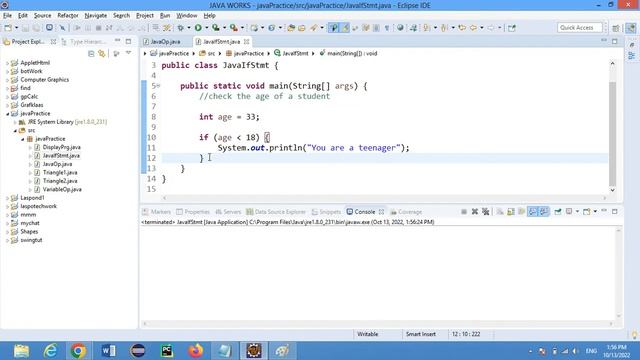Expand the Computer Graphics project
Image resolution: width=640 pixels, height=360 pixels.
(x=7, y=80)
